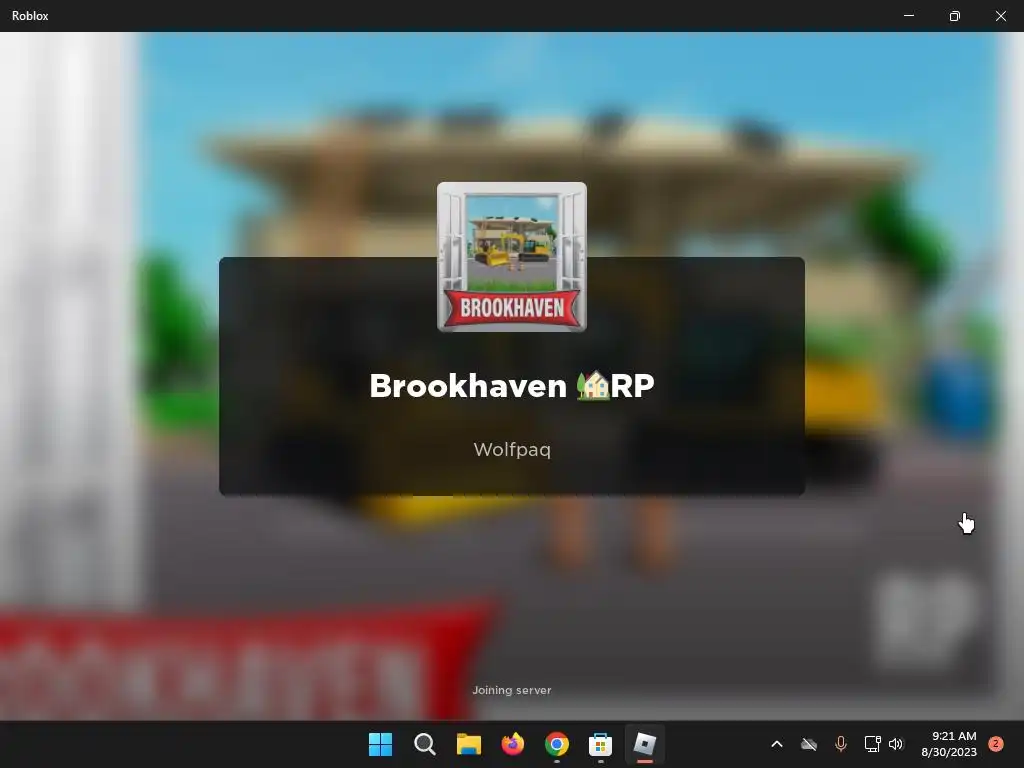Viewport: 1024px width, 768px height.
Task: Open the clock showing 9:21 AM
Action: pos(949,744)
